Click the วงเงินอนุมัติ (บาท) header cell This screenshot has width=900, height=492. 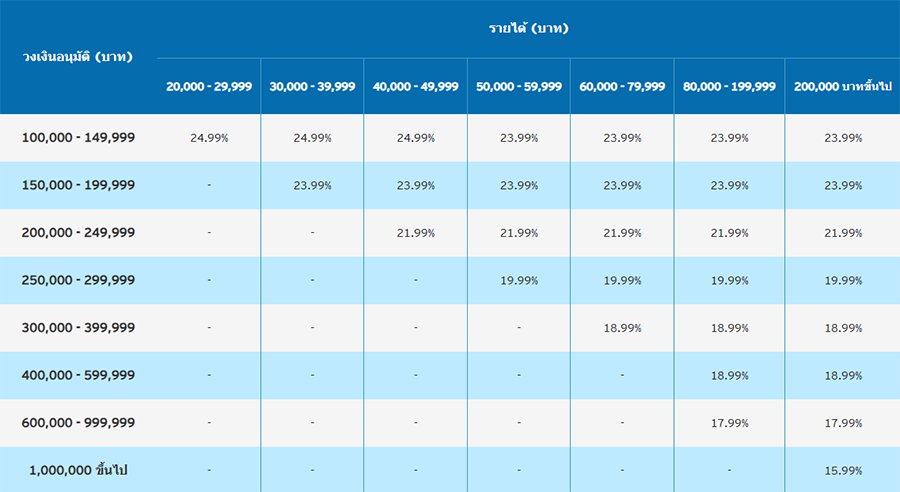pyautogui.click(x=78, y=56)
